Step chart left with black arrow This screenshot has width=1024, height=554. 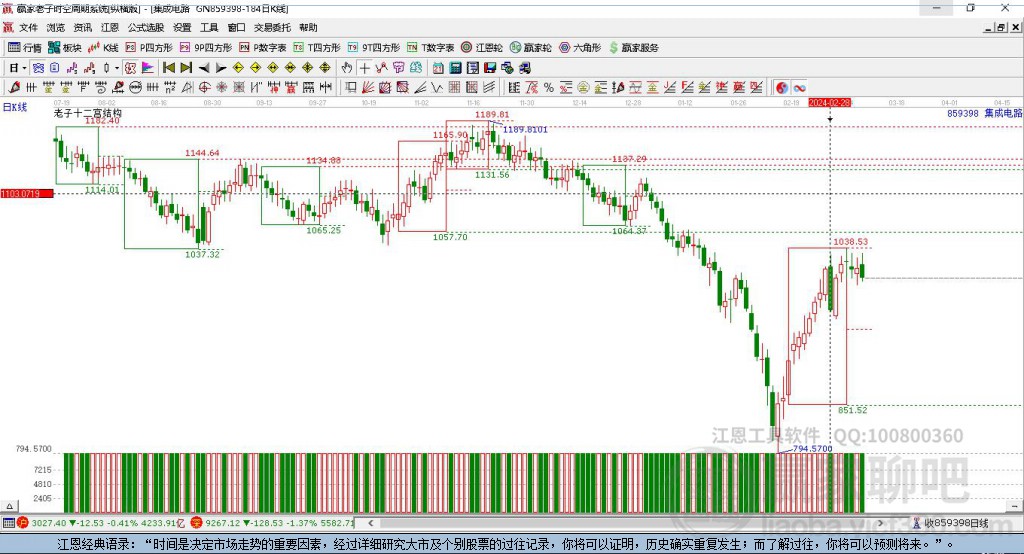point(204,68)
